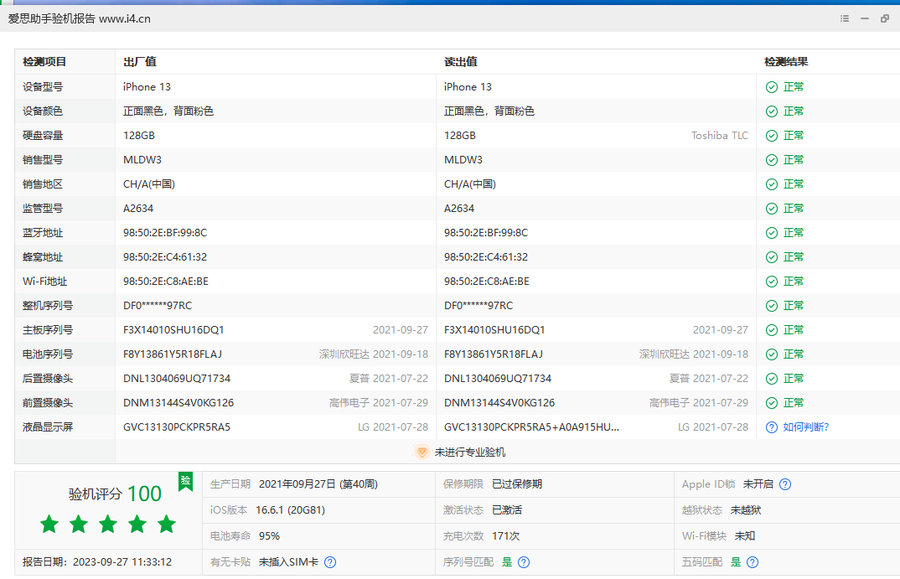Select A2634 in the 读出值 column
900x579 pixels.
pos(459,208)
